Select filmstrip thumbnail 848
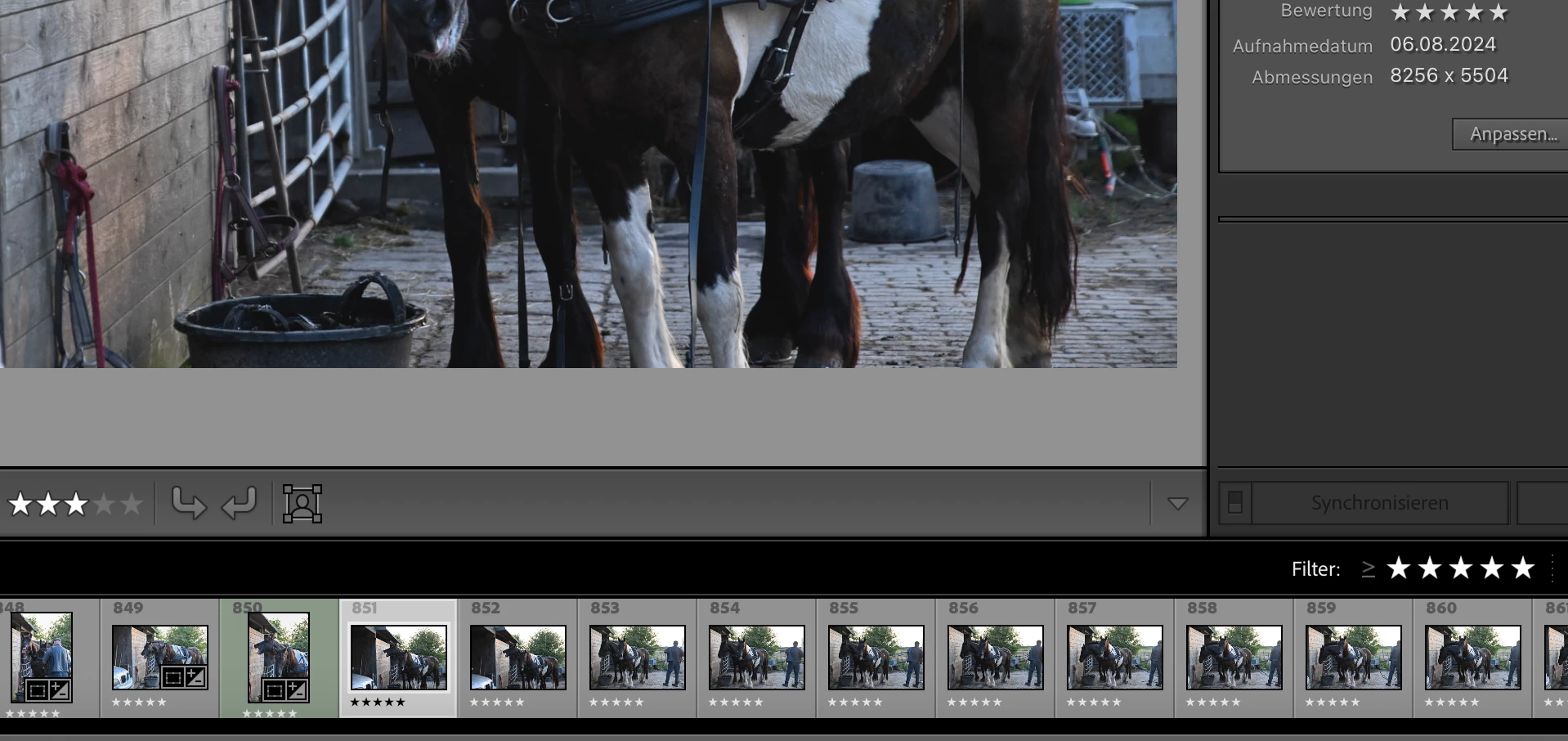The image size is (1568, 741). click(42, 658)
